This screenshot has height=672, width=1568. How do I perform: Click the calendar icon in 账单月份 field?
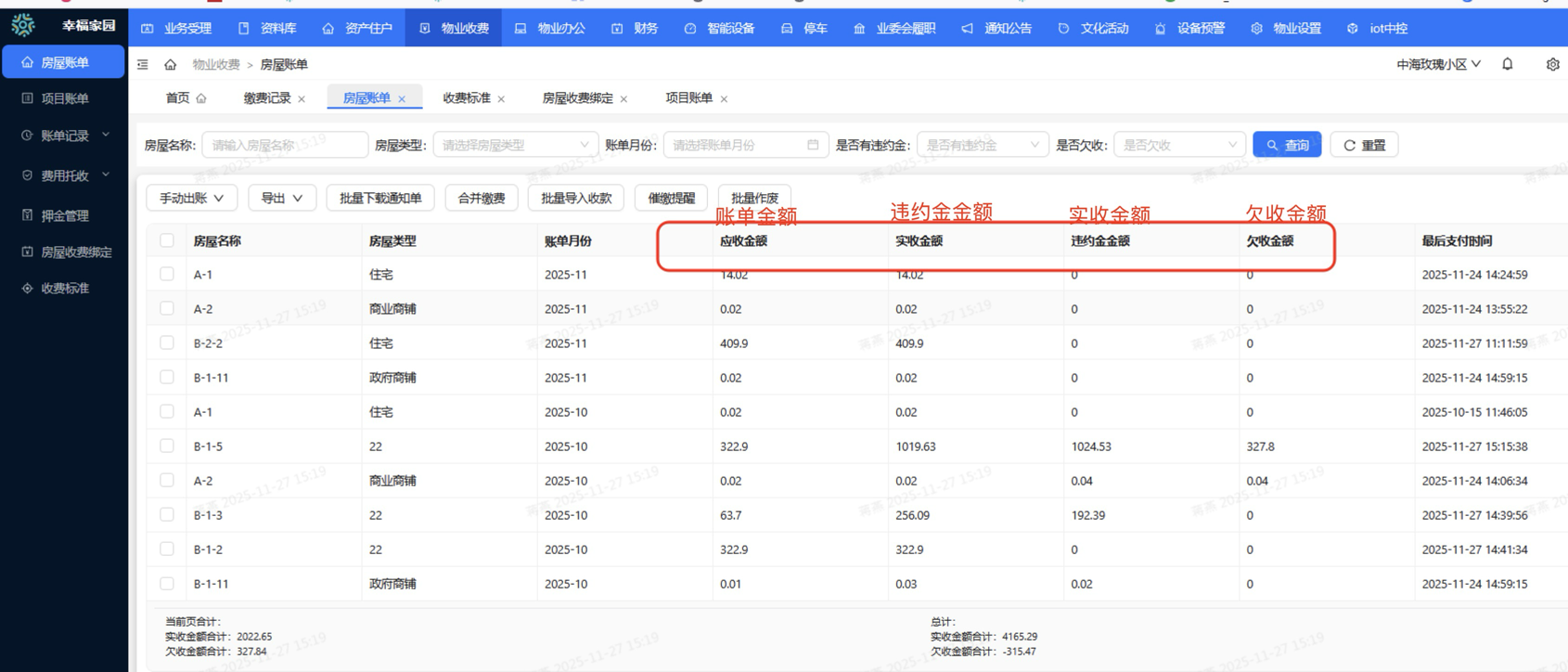813,145
